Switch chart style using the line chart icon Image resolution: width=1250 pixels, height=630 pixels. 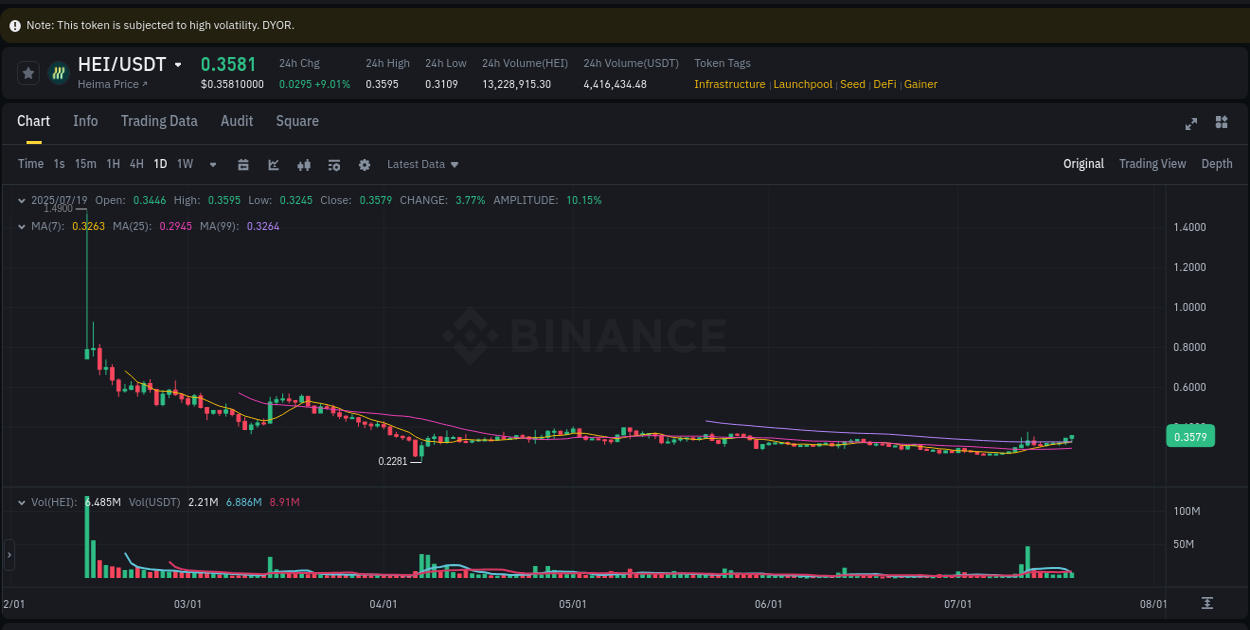[274, 164]
